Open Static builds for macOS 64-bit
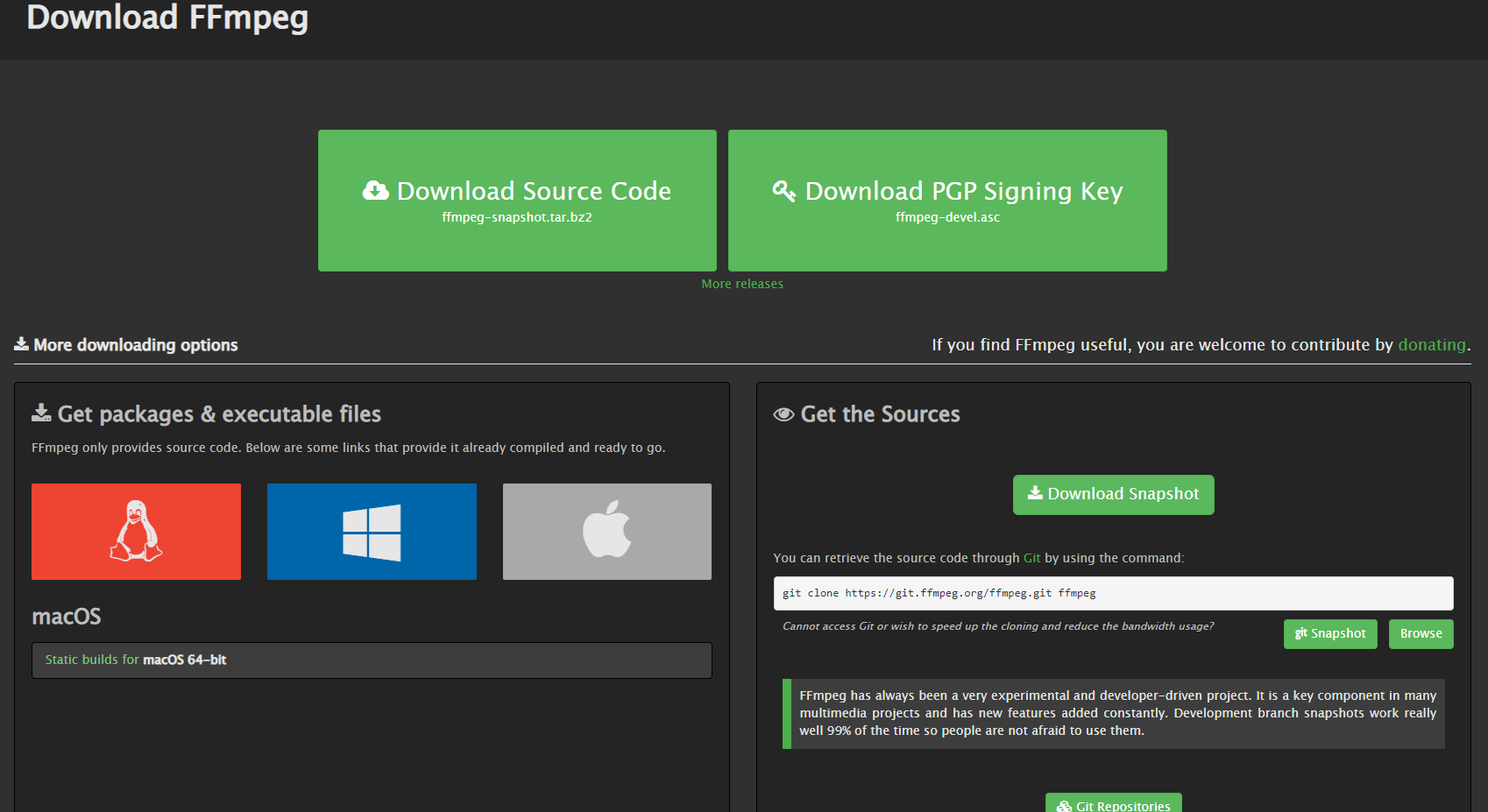Viewport: 1488px width, 812px height. (x=136, y=660)
